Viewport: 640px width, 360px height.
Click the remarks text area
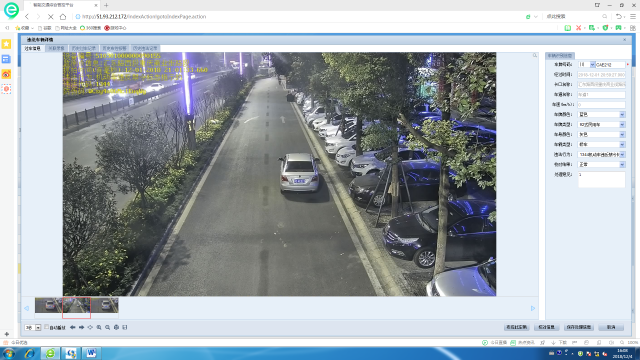601,179
